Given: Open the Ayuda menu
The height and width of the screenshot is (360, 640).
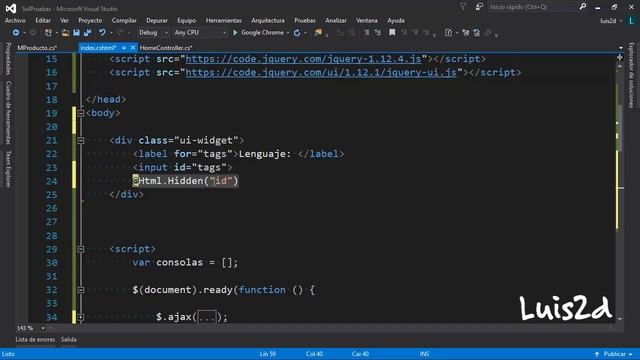Looking at the screenshot, I should [396, 20].
